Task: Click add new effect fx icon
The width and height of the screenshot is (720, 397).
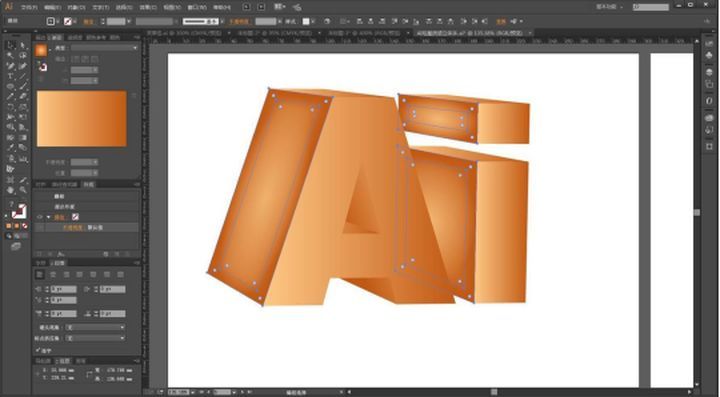Action: 61,254
